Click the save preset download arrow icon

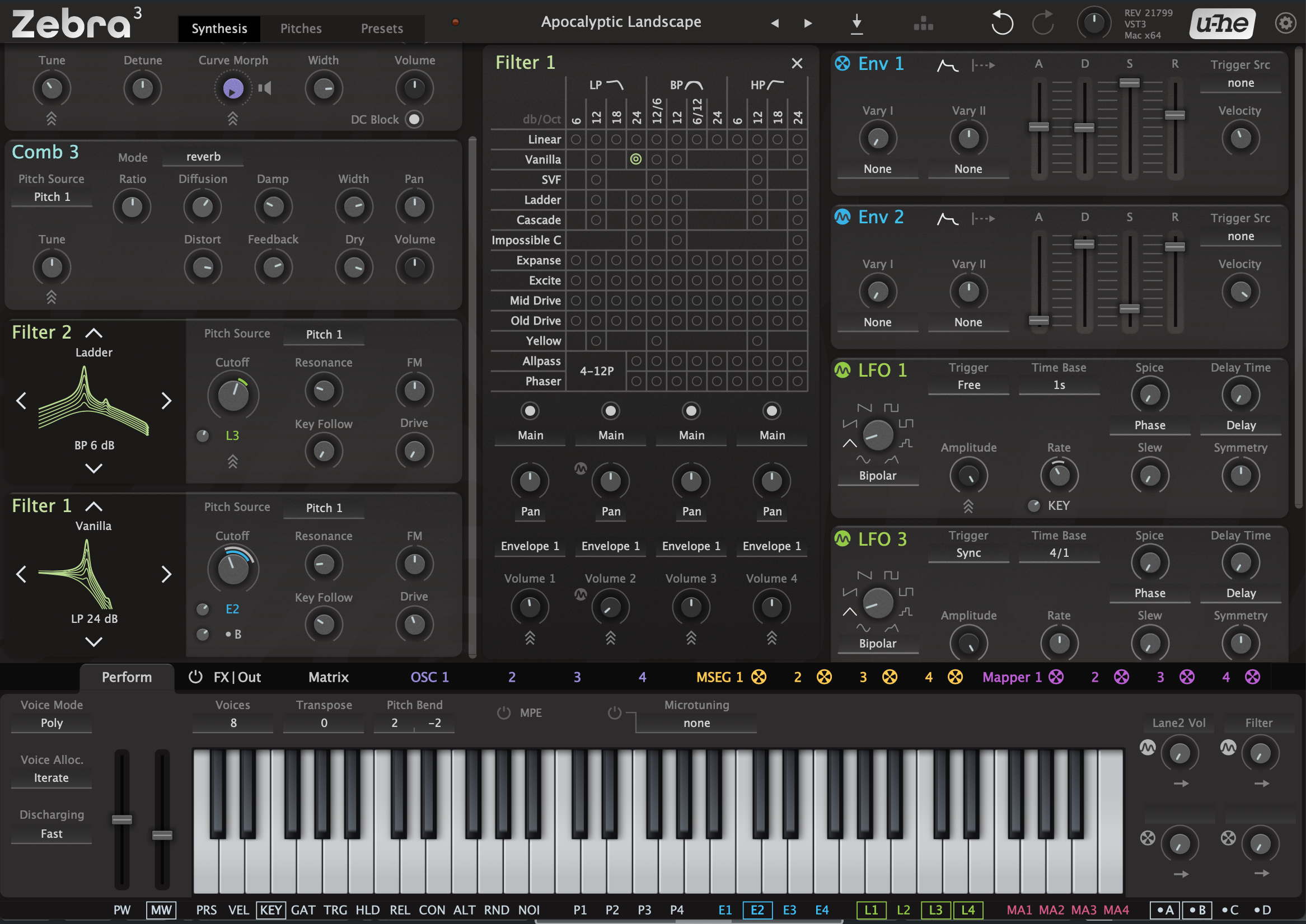click(856, 24)
